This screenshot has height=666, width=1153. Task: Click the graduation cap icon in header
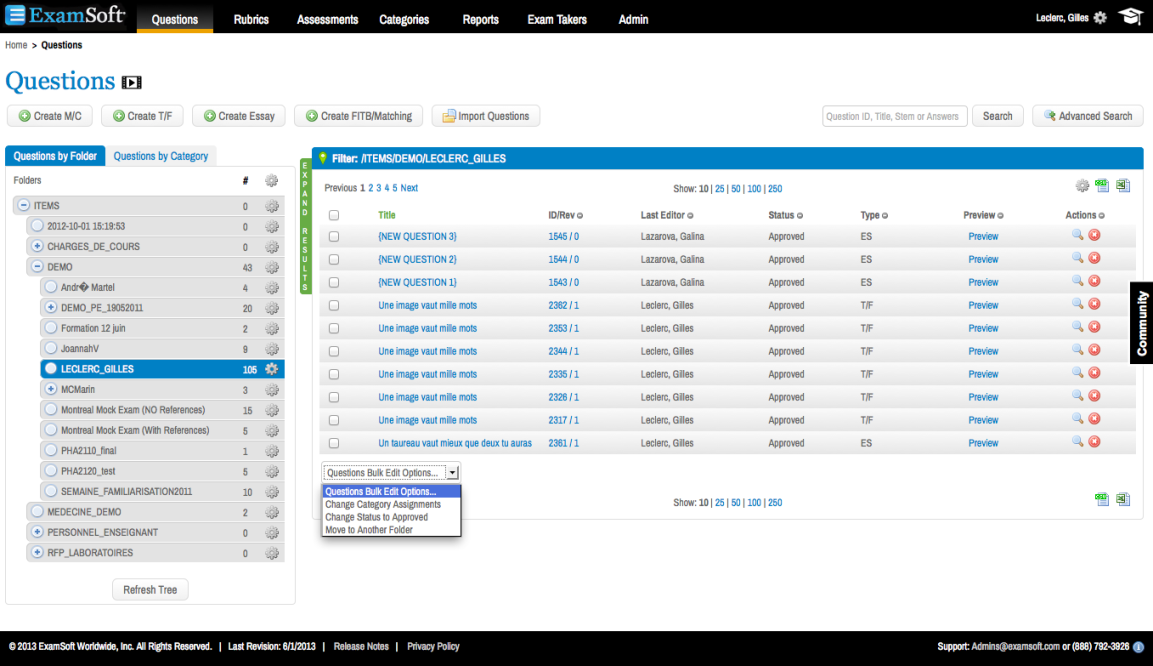[x=1130, y=16]
